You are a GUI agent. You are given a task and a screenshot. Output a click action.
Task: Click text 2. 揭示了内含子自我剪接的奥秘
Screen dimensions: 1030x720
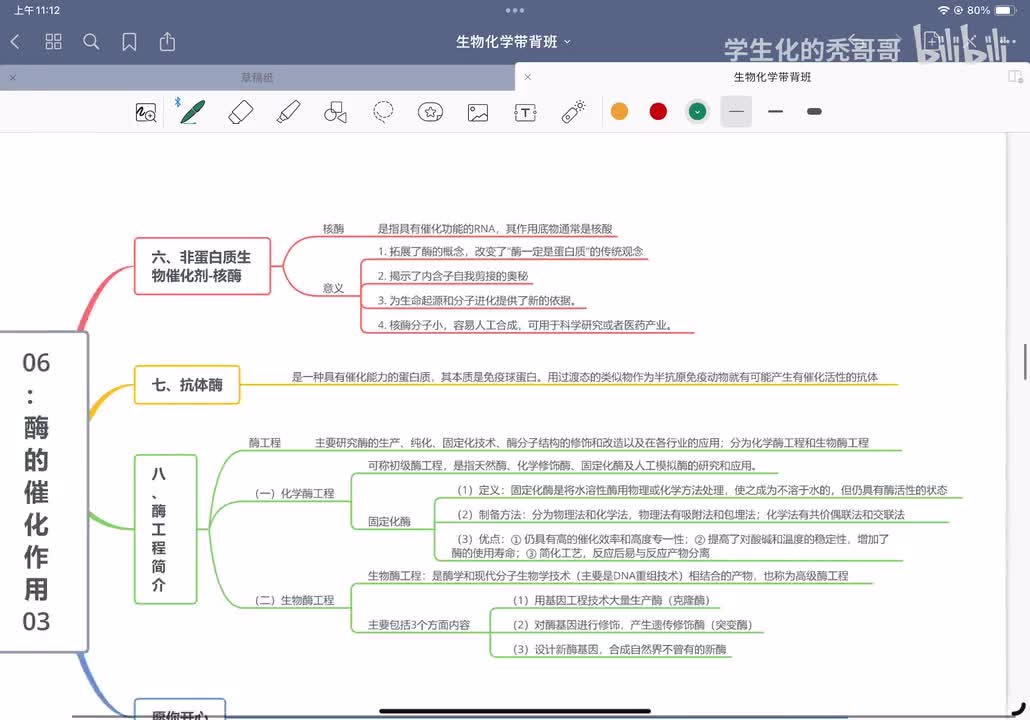453,276
